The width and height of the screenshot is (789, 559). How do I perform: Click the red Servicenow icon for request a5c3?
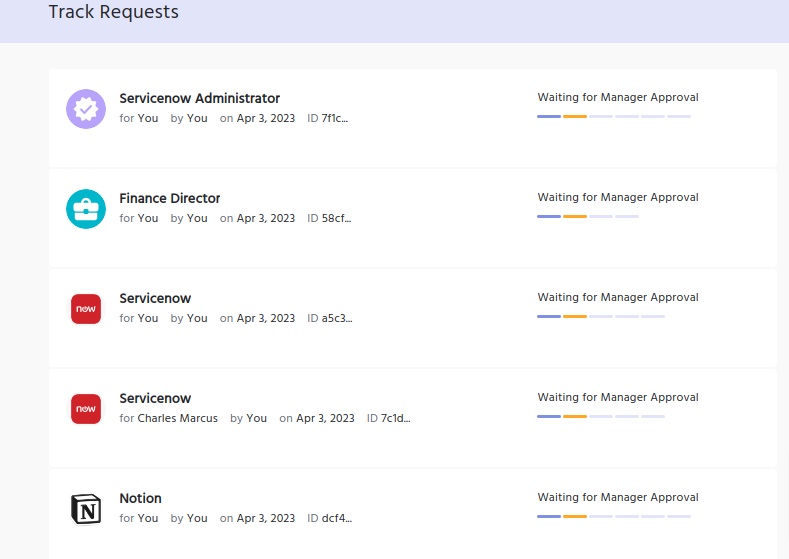click(x=86, y=309)
